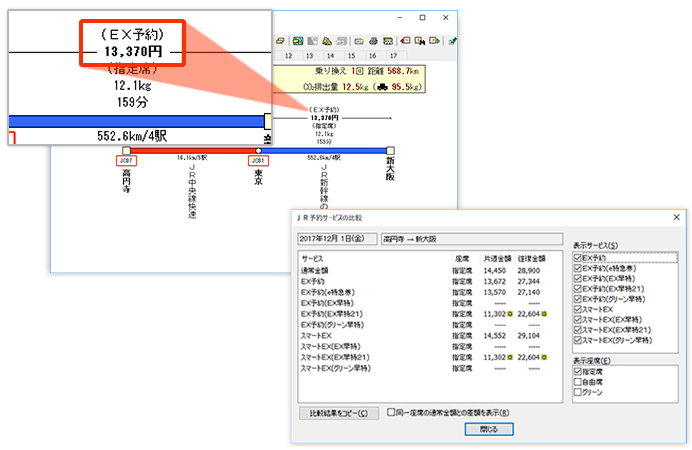This screenshot has height=450, width=692.
Task: Enable the グリーン seat checkbox
Action: 578,392
